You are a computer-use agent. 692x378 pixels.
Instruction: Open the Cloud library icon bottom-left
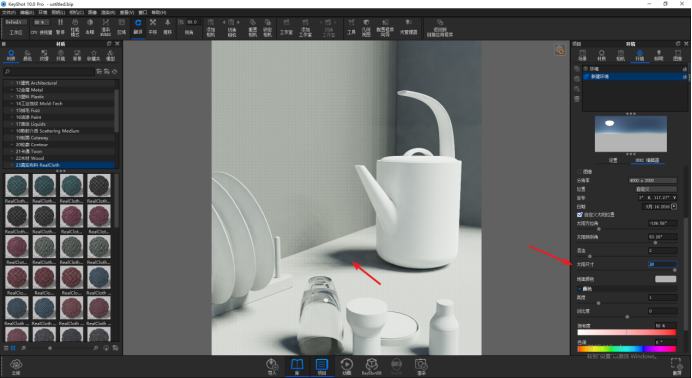click(x=16, y=367)
